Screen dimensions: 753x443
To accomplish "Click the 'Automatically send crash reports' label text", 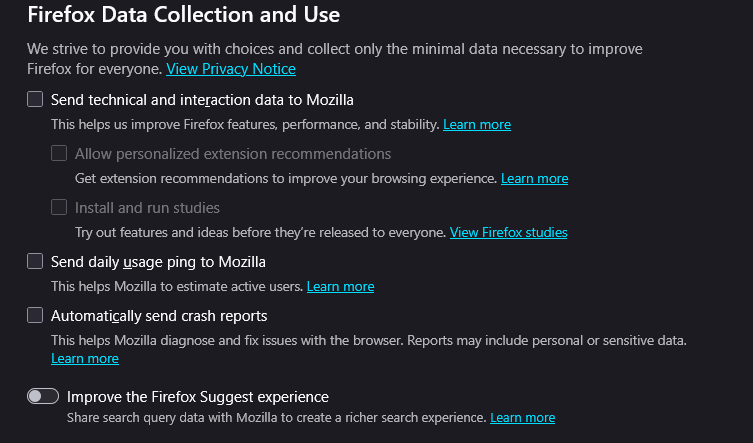I will click(x=159, y=316).
